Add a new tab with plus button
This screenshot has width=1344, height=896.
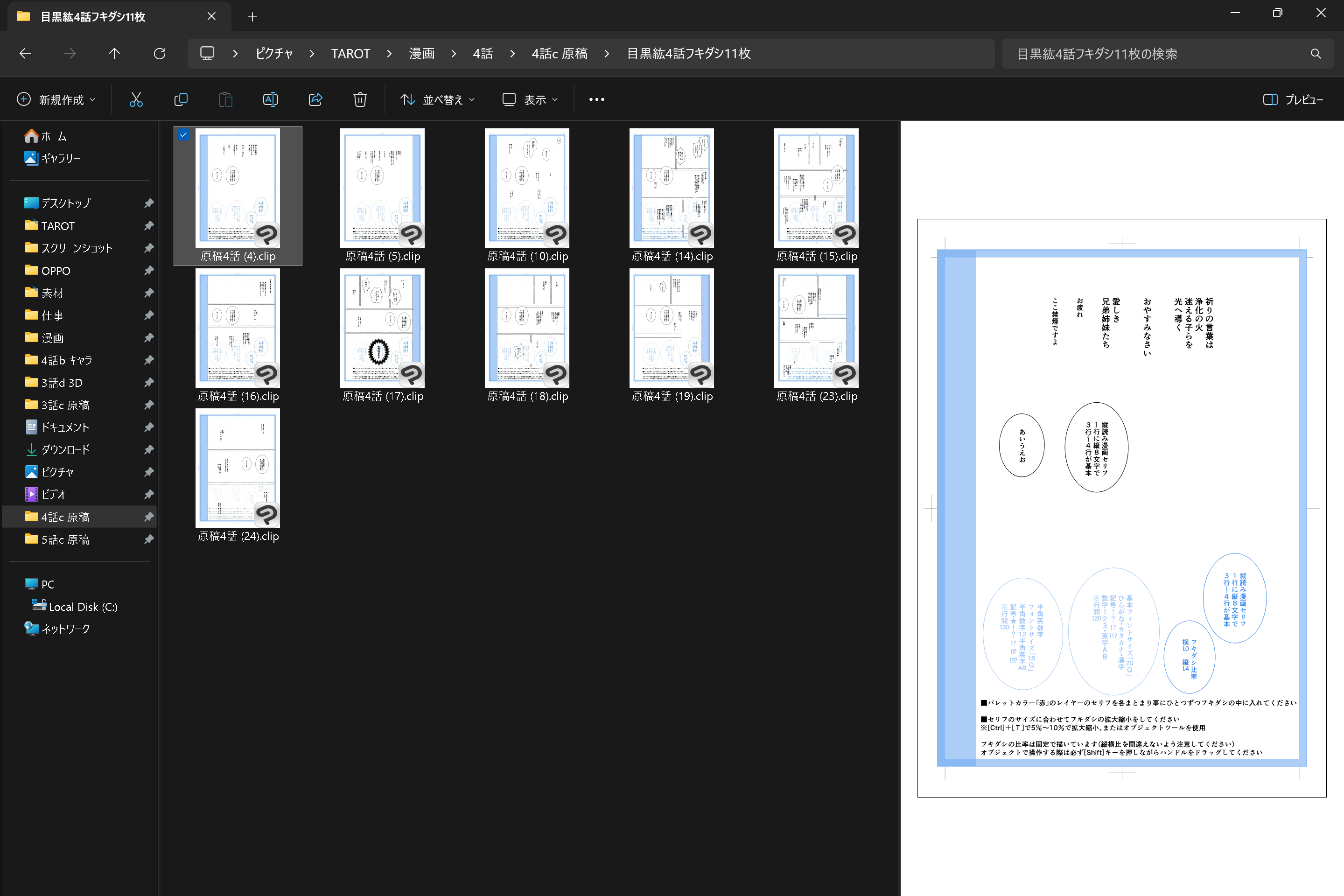[252, 17]
